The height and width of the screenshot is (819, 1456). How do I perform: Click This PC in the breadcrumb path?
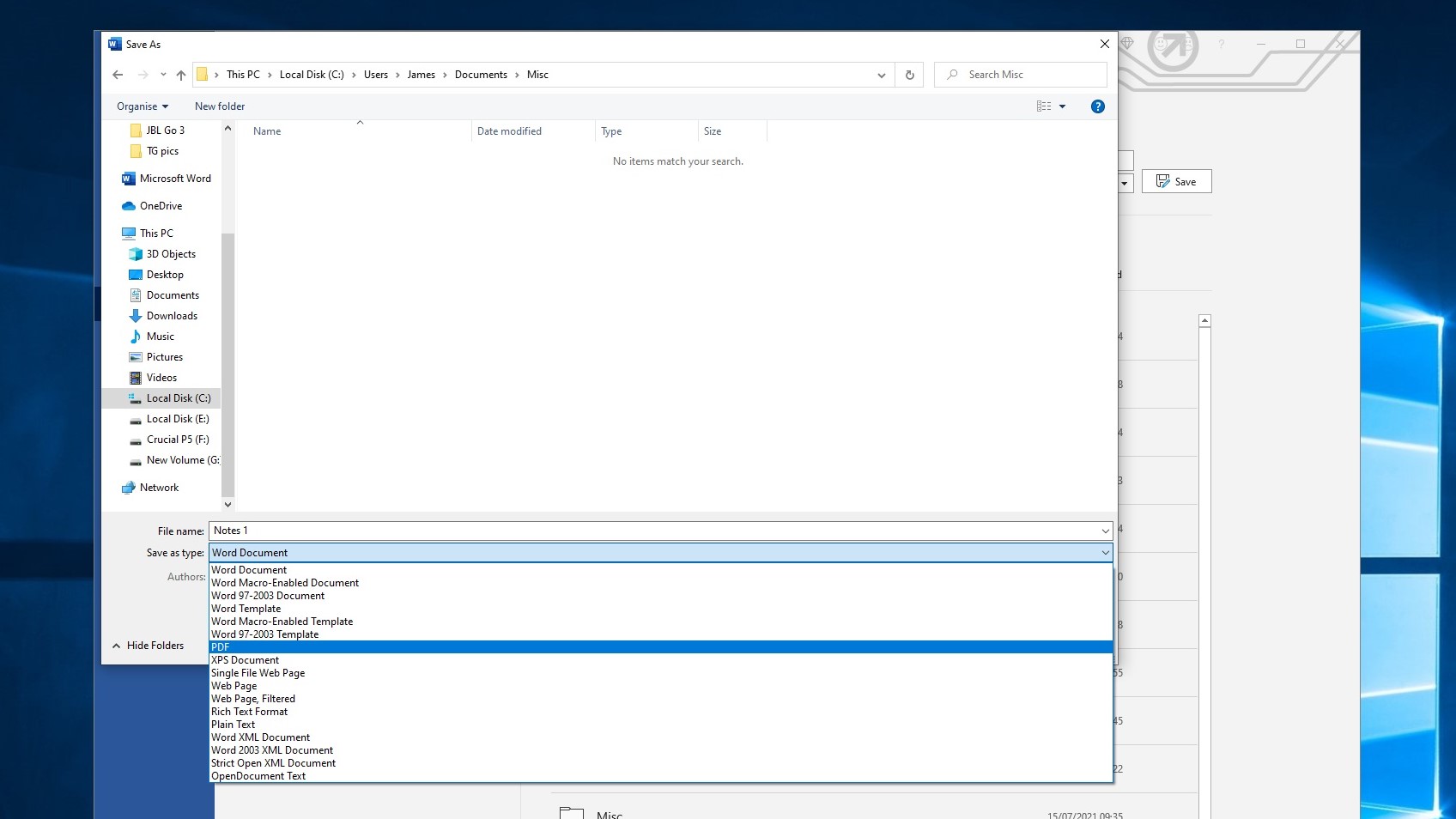[x=243, y=75]
